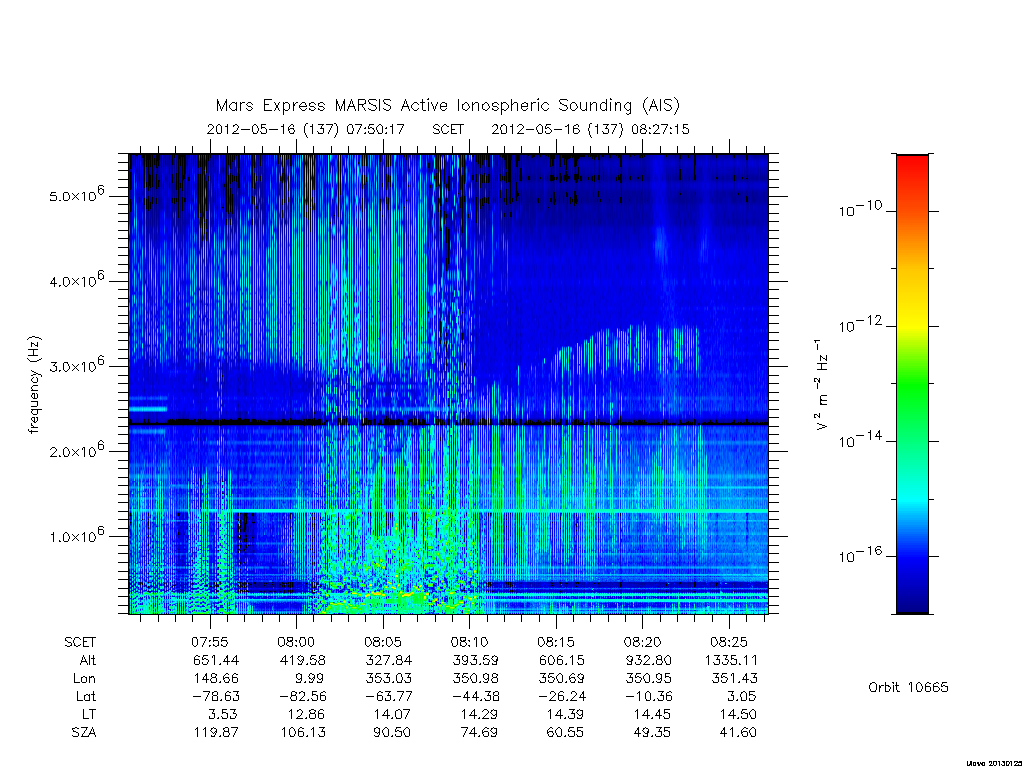Click the latitude value '-44.38'
The height and width of the screenshot is (768, 1024).
click(475, 696)
